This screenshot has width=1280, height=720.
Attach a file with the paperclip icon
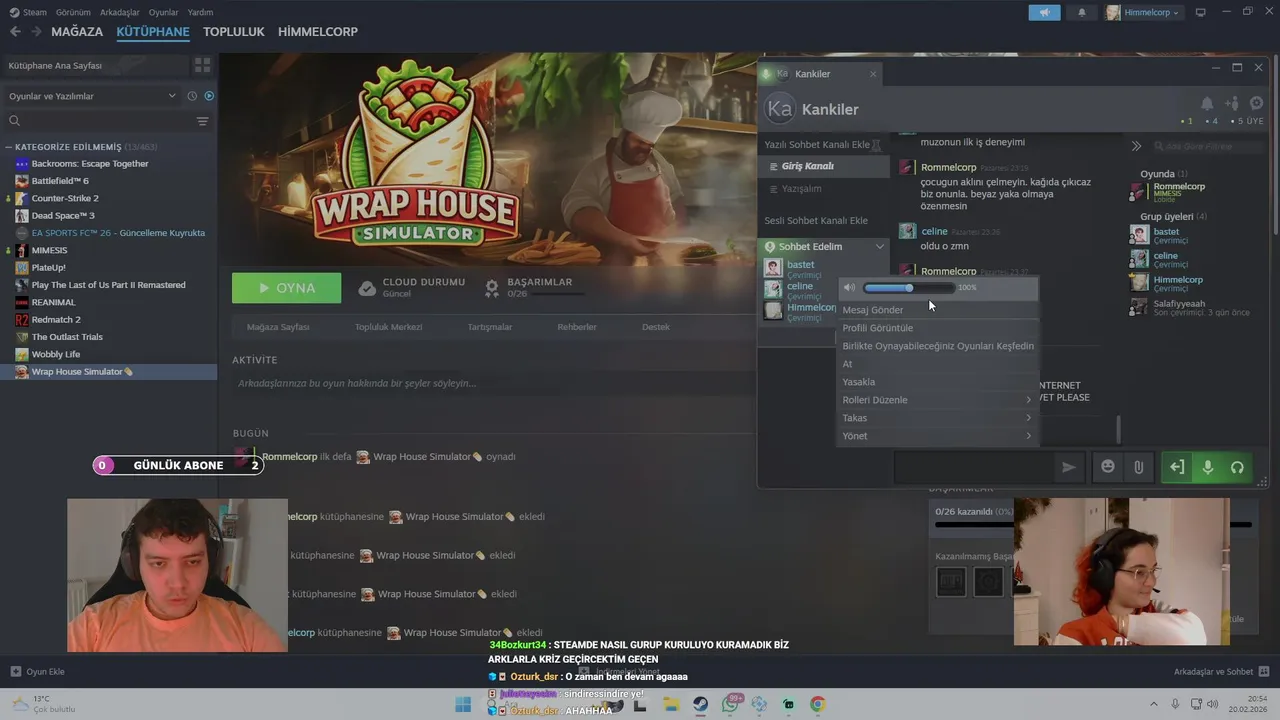pyautogui.click(x=1138, y=467)
